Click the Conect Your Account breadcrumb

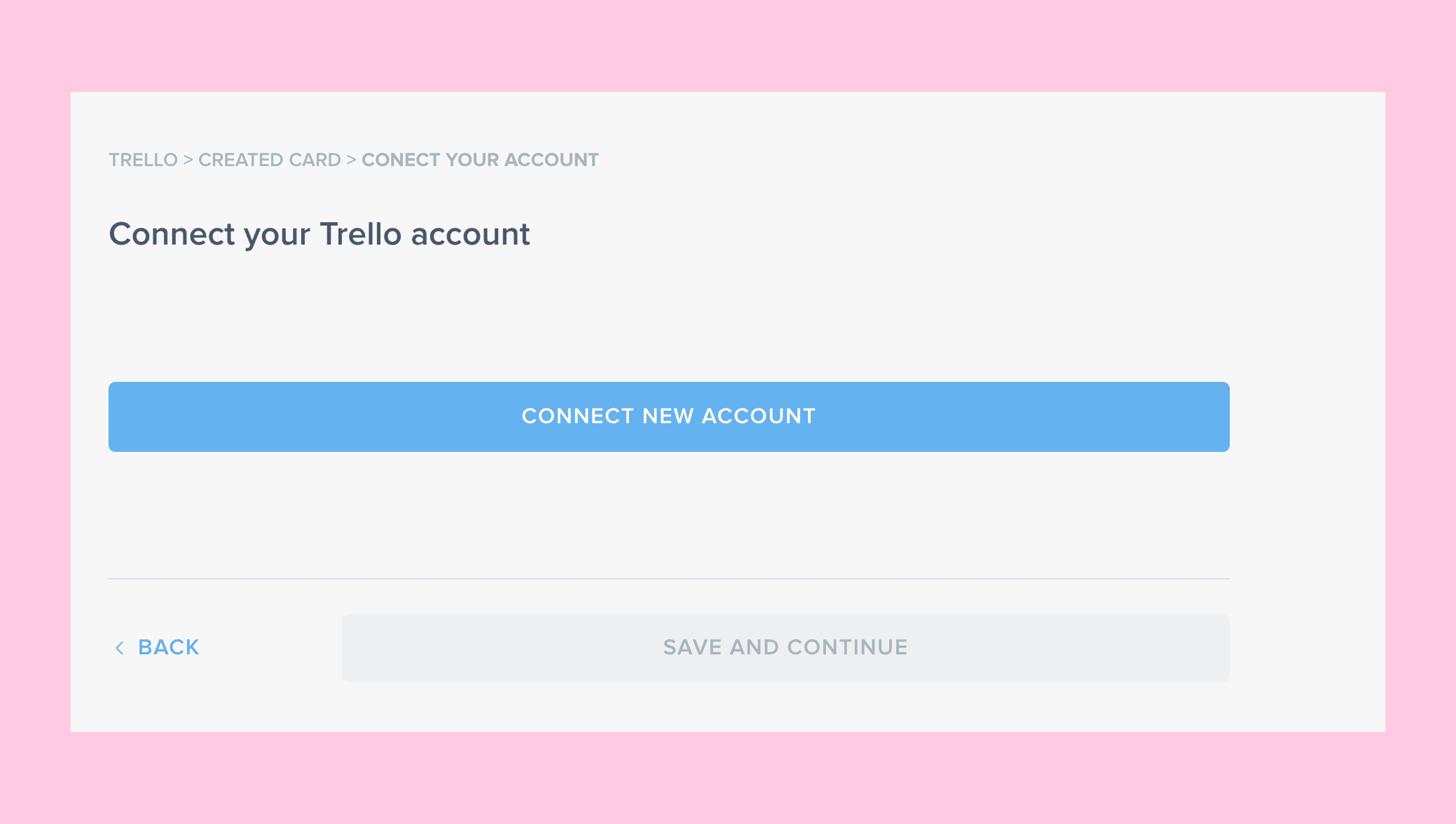[x=480, y=160]
